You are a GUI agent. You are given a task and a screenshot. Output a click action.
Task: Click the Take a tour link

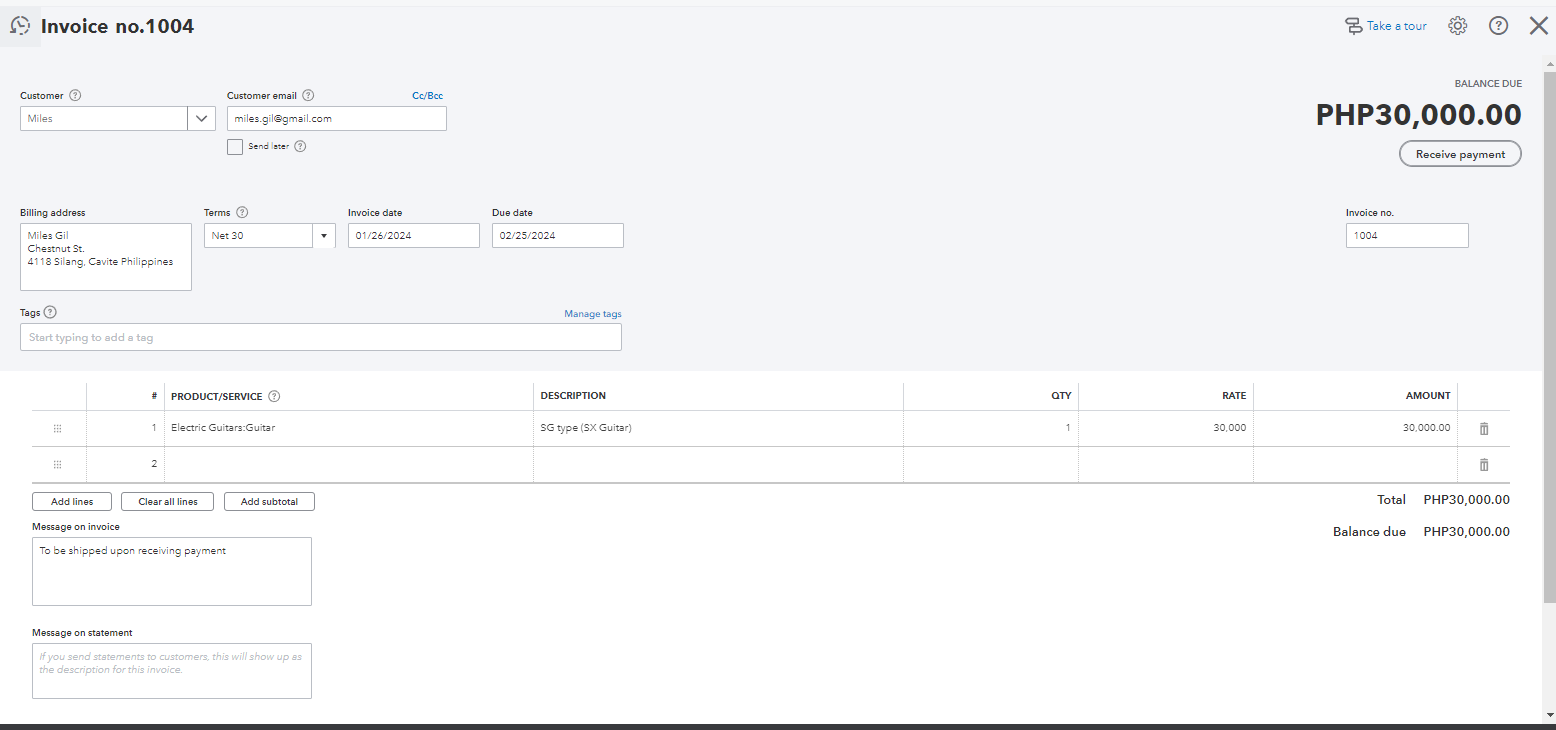tap(1397, 26)
